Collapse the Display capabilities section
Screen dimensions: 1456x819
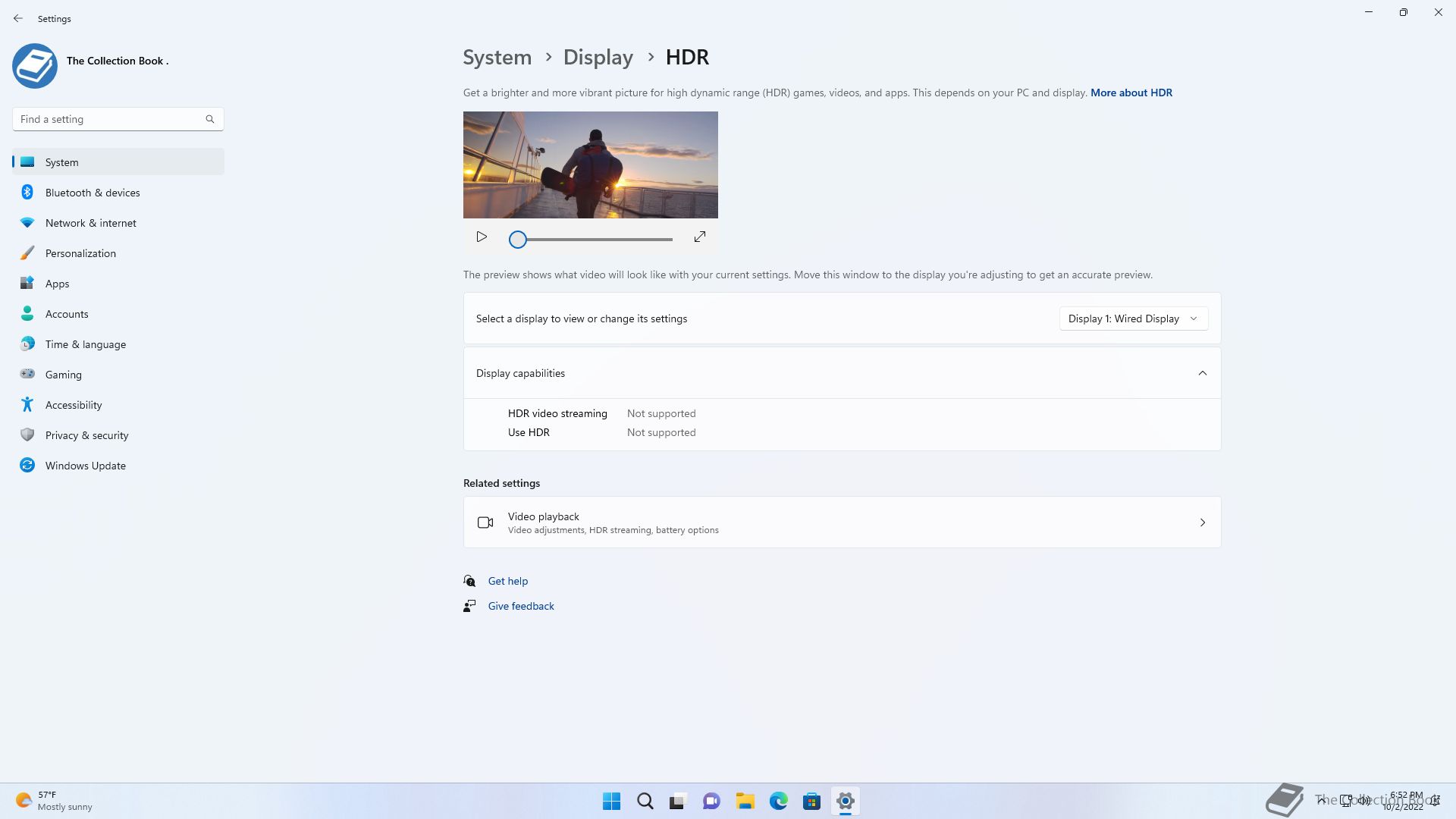(x=1202, y=373)
